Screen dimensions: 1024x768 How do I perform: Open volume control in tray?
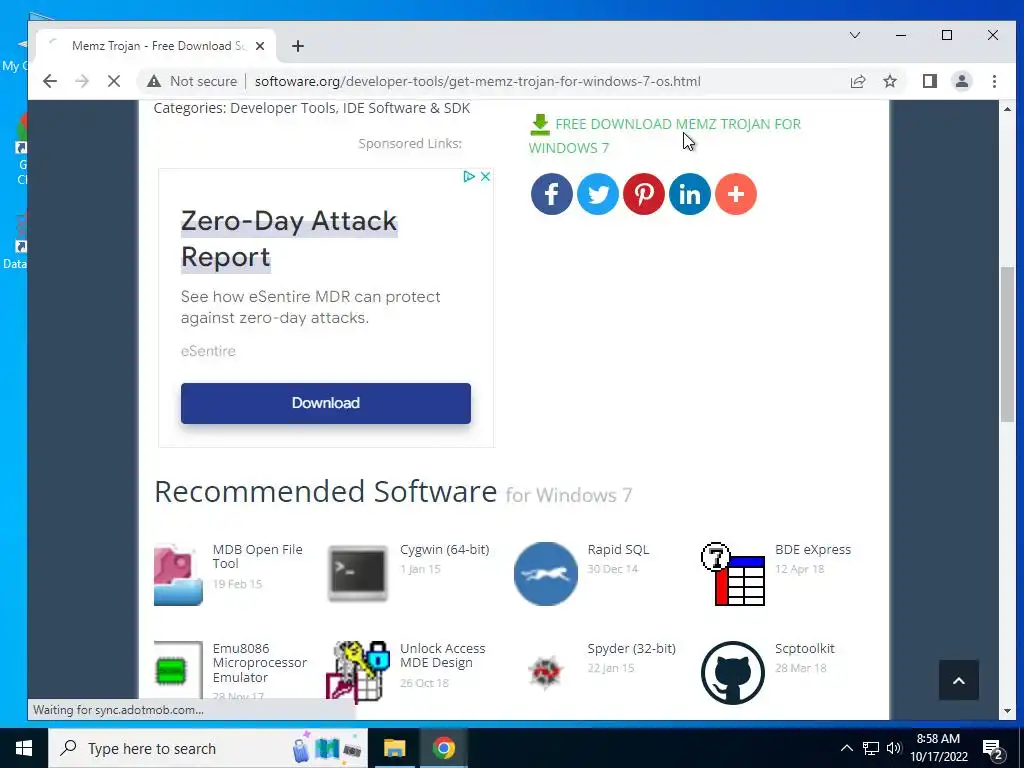[894, 748]
